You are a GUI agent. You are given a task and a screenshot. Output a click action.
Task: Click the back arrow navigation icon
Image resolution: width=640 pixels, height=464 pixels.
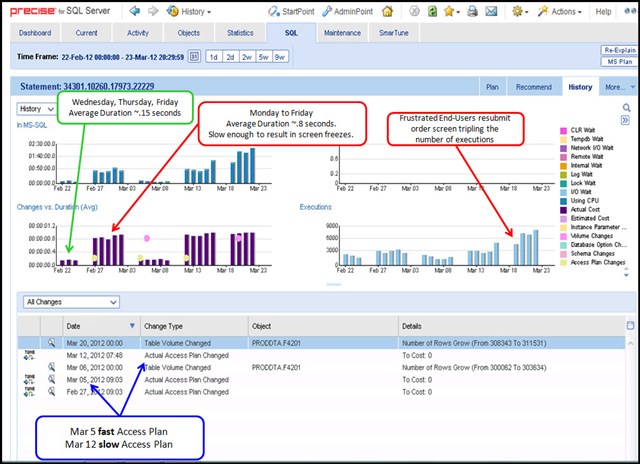click(134, 11)
